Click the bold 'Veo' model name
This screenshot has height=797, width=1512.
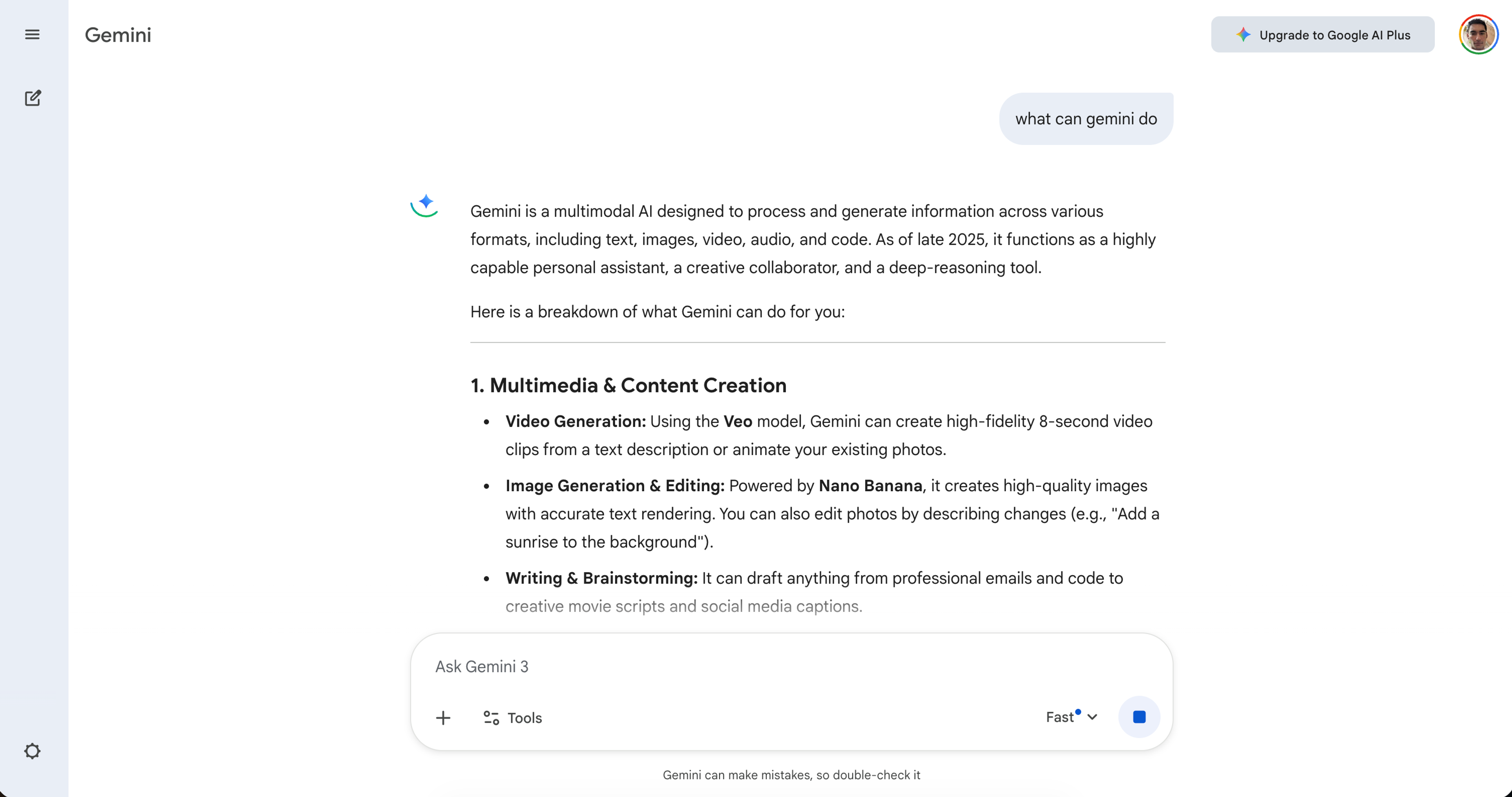point(737,421)
